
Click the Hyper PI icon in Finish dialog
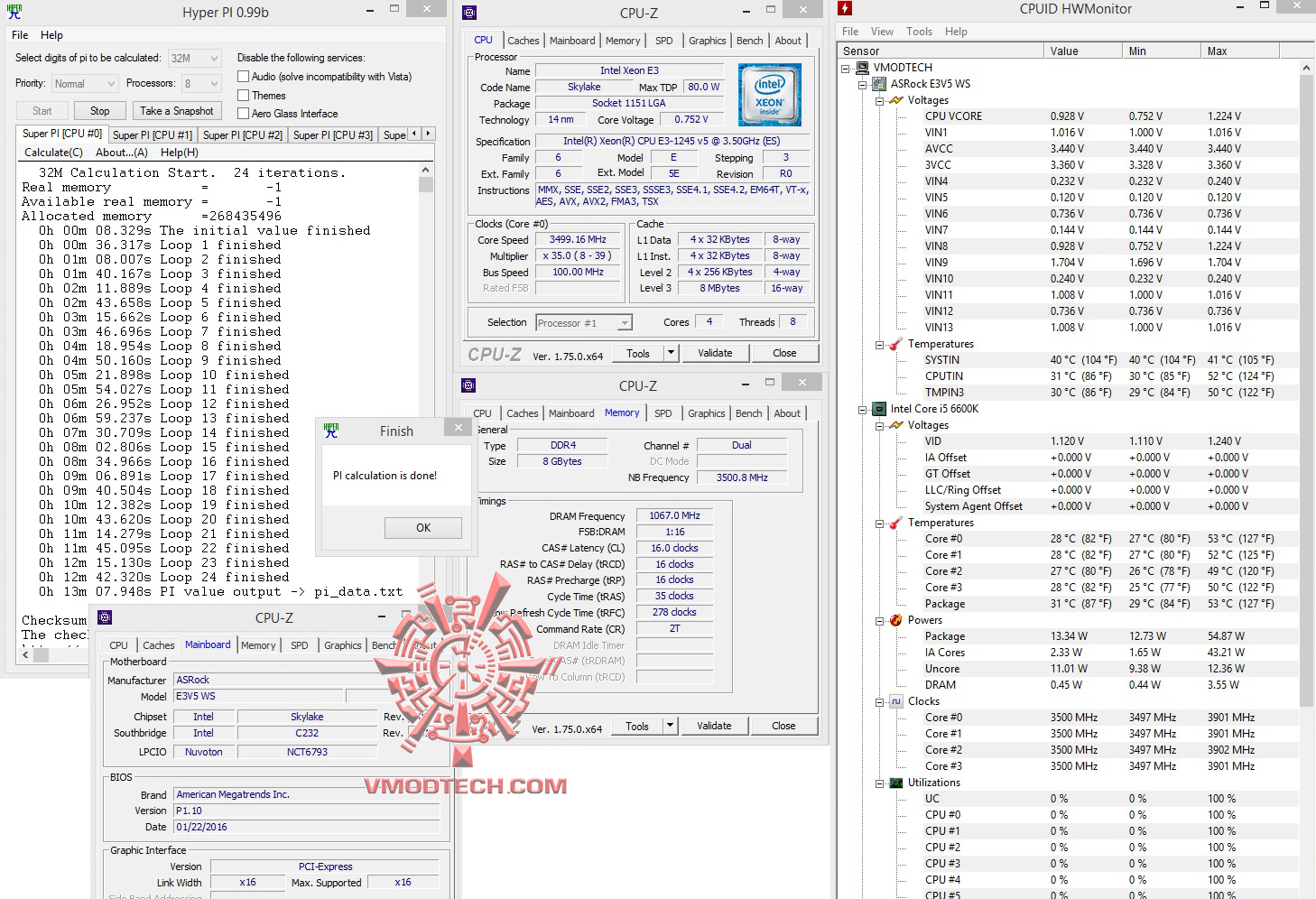(x=331, y=431)
